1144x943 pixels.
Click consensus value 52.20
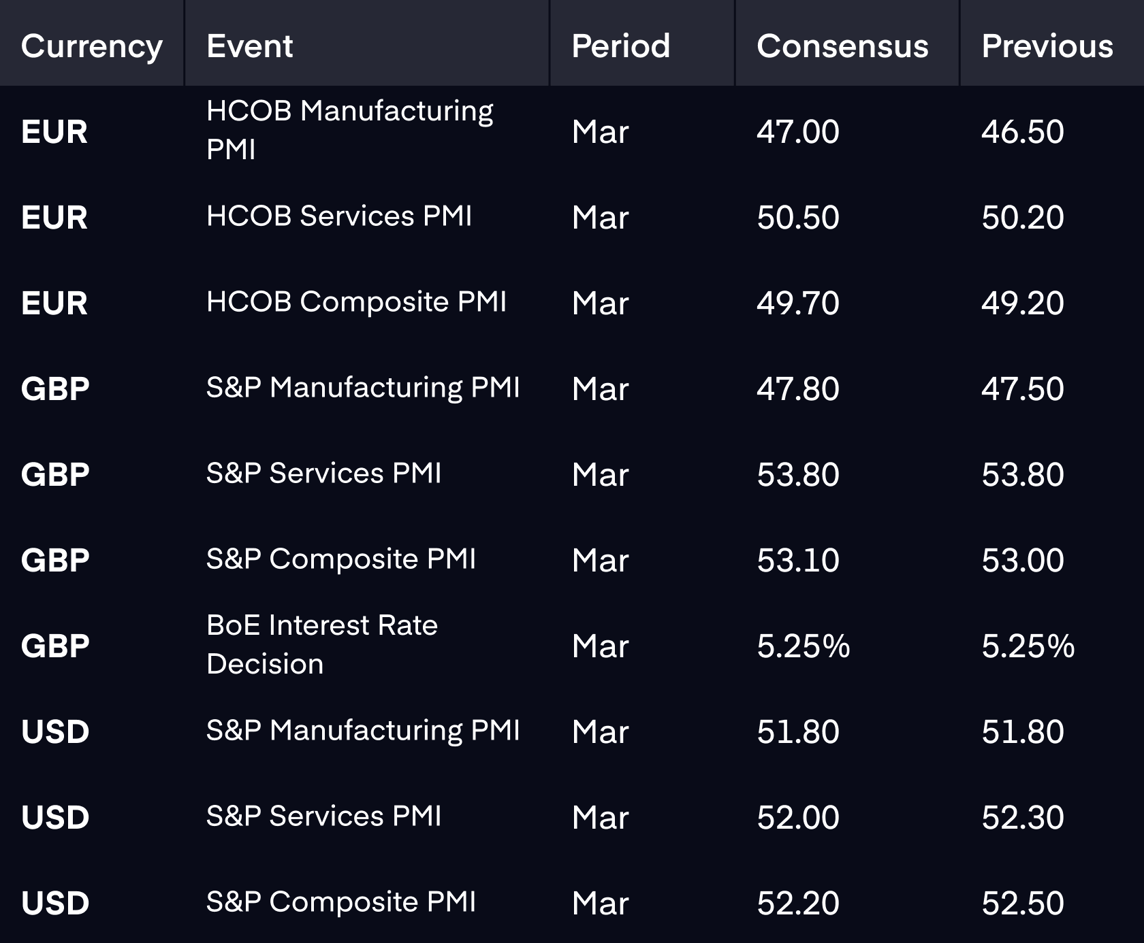click(x=798, y=904)
